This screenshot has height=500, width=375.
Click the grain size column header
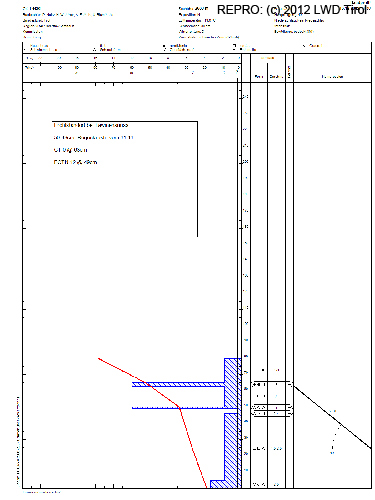click(x=276, y=77)
